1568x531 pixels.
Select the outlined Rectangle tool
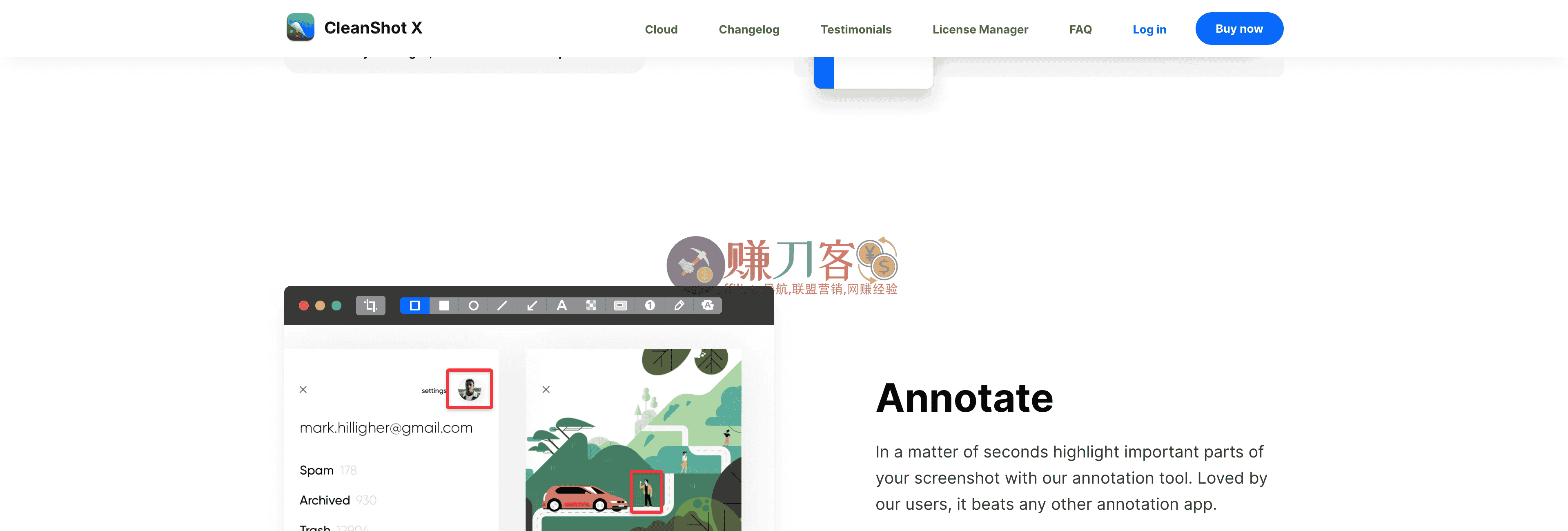[414, 305]
